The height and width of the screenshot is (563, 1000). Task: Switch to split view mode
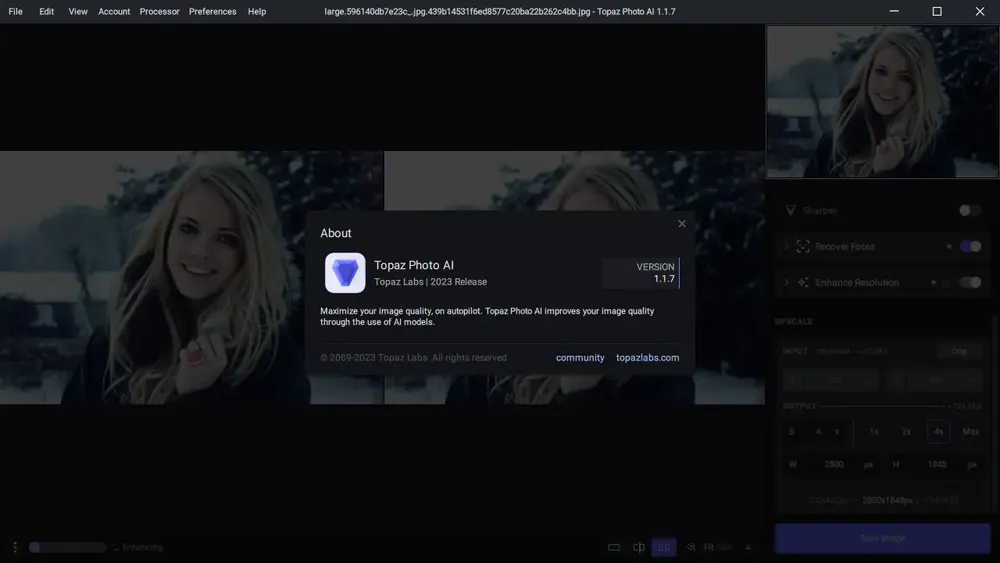pos(638,547)
